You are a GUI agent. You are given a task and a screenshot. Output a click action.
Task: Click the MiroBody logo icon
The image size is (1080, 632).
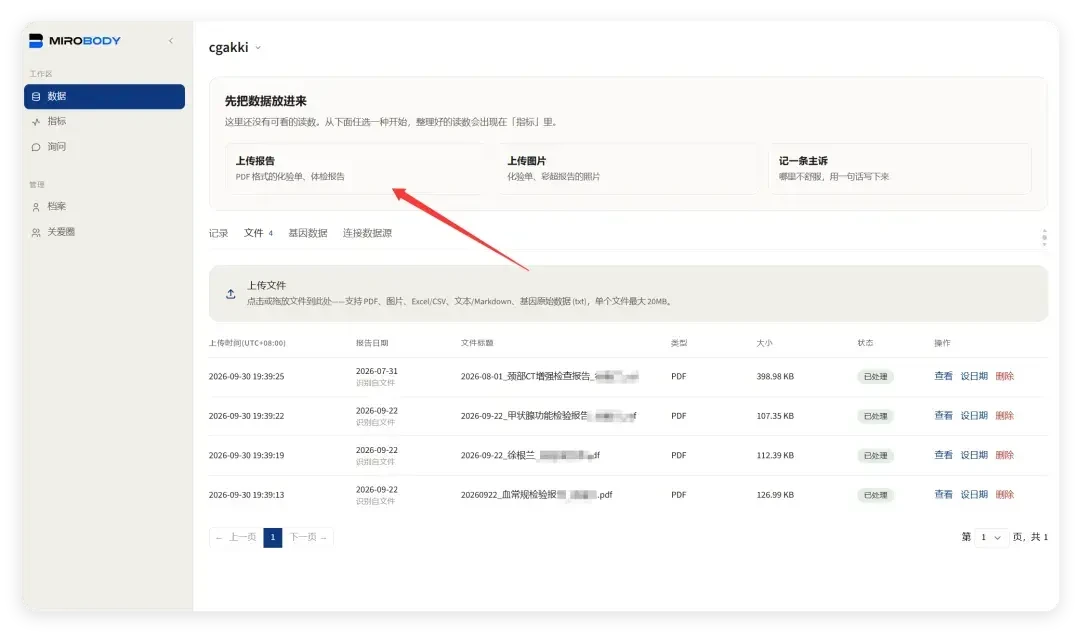(x=36, y=41)
